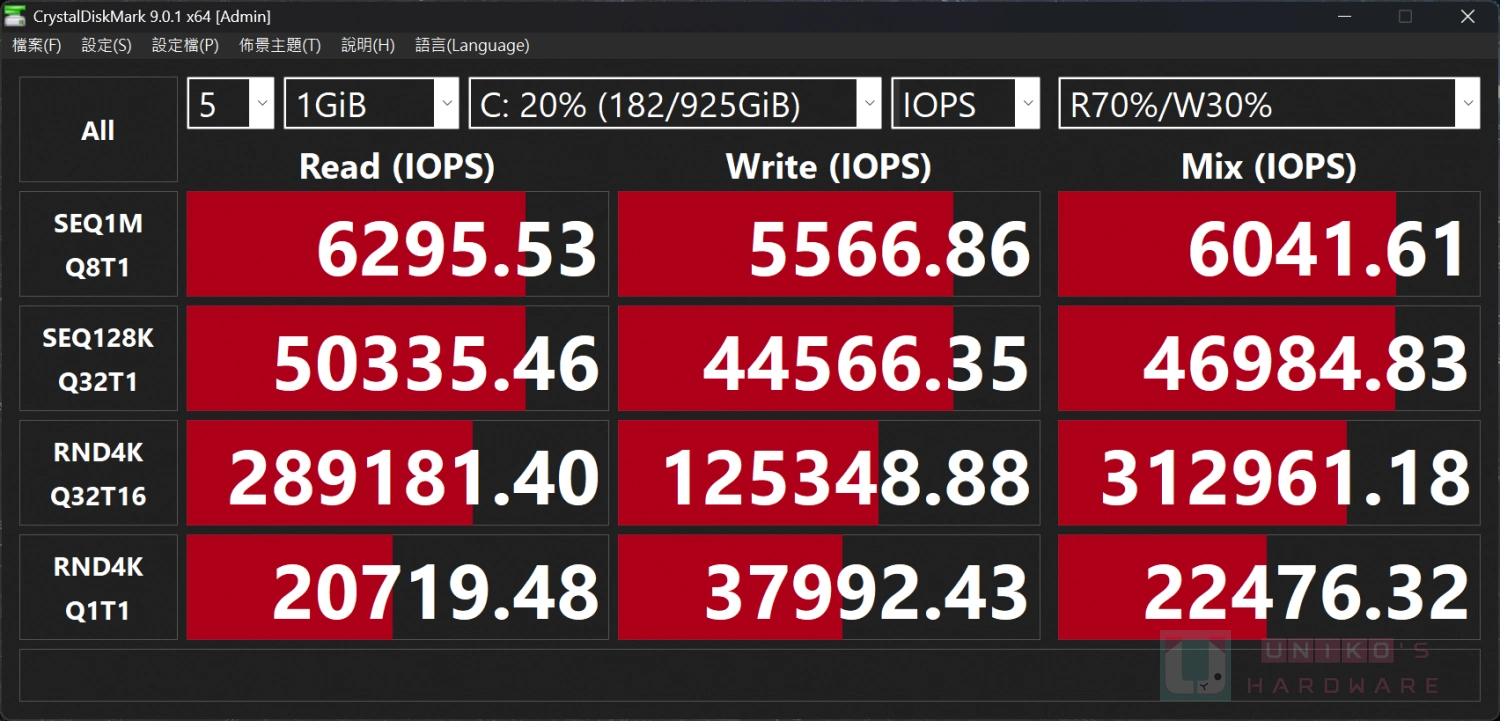1500x721 pixels.
Task: Open the C: drive selection dropdown
Action: click(x=675, y=104)
